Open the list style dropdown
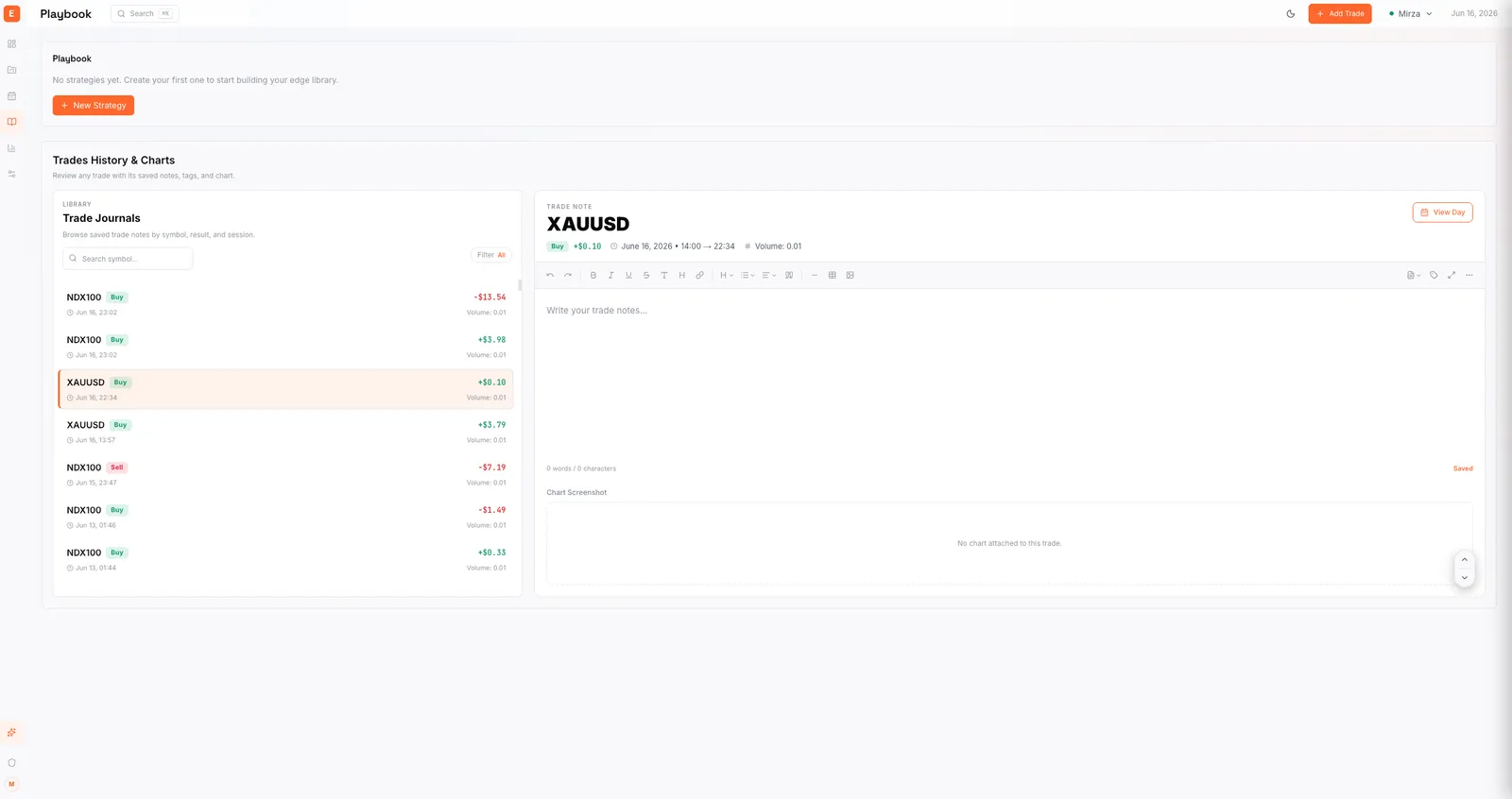 [747, 276]
